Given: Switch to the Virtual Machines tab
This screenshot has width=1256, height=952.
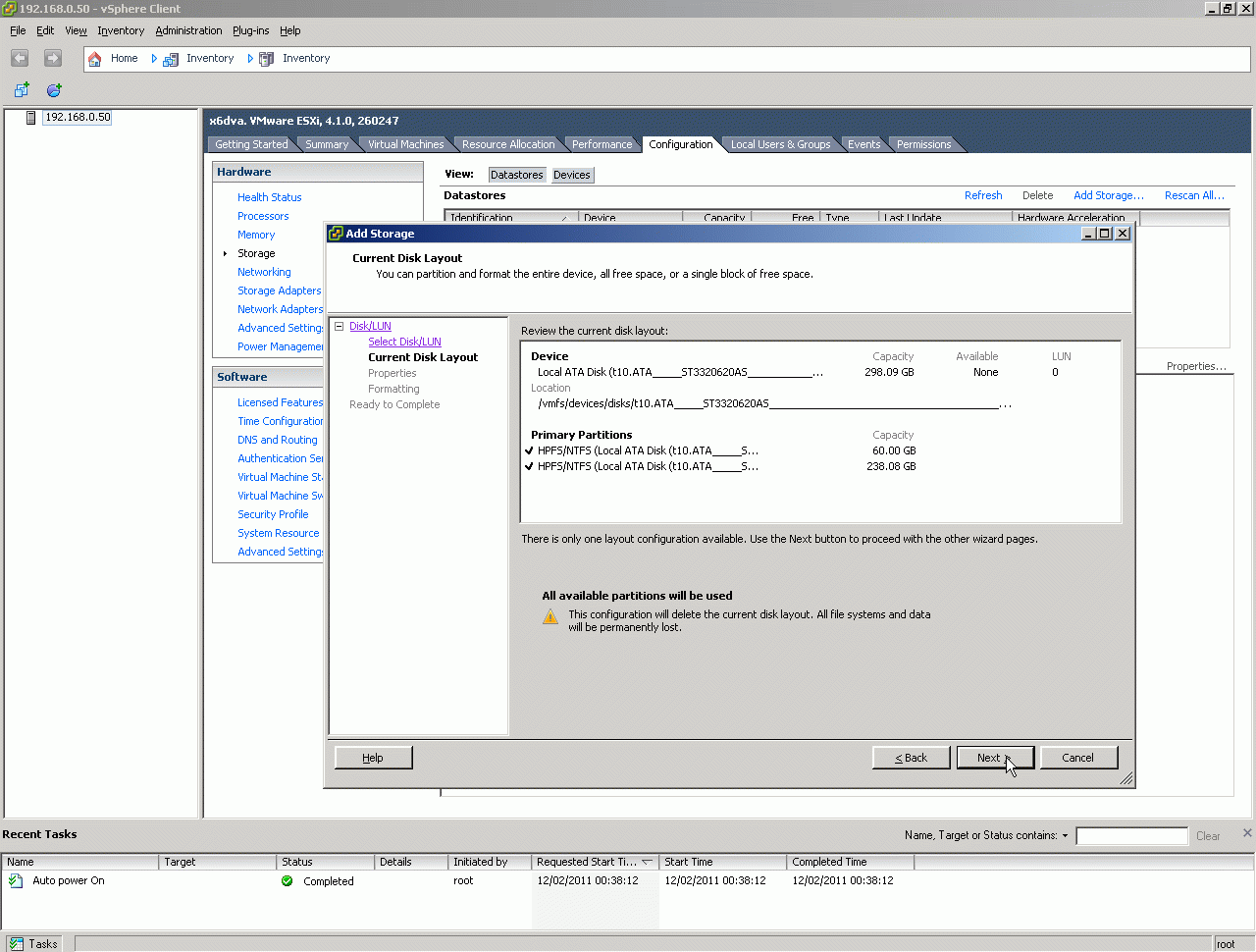Looking at the screenshot, I should tap(405, 144).
